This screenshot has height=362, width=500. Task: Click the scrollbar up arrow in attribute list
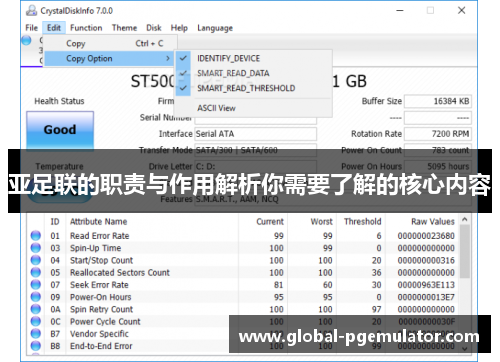click(x=465, y=220)
